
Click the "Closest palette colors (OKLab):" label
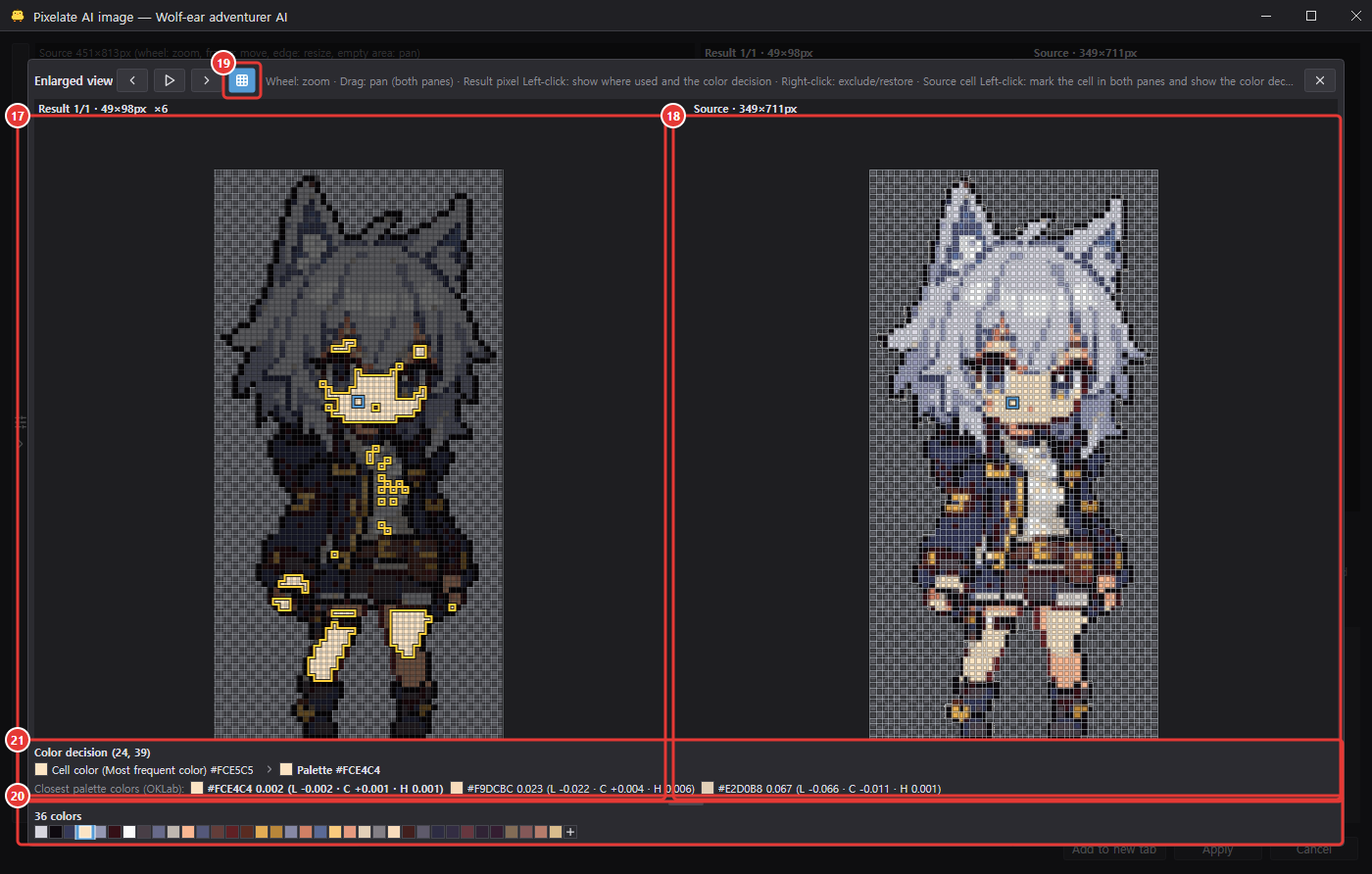109,788
